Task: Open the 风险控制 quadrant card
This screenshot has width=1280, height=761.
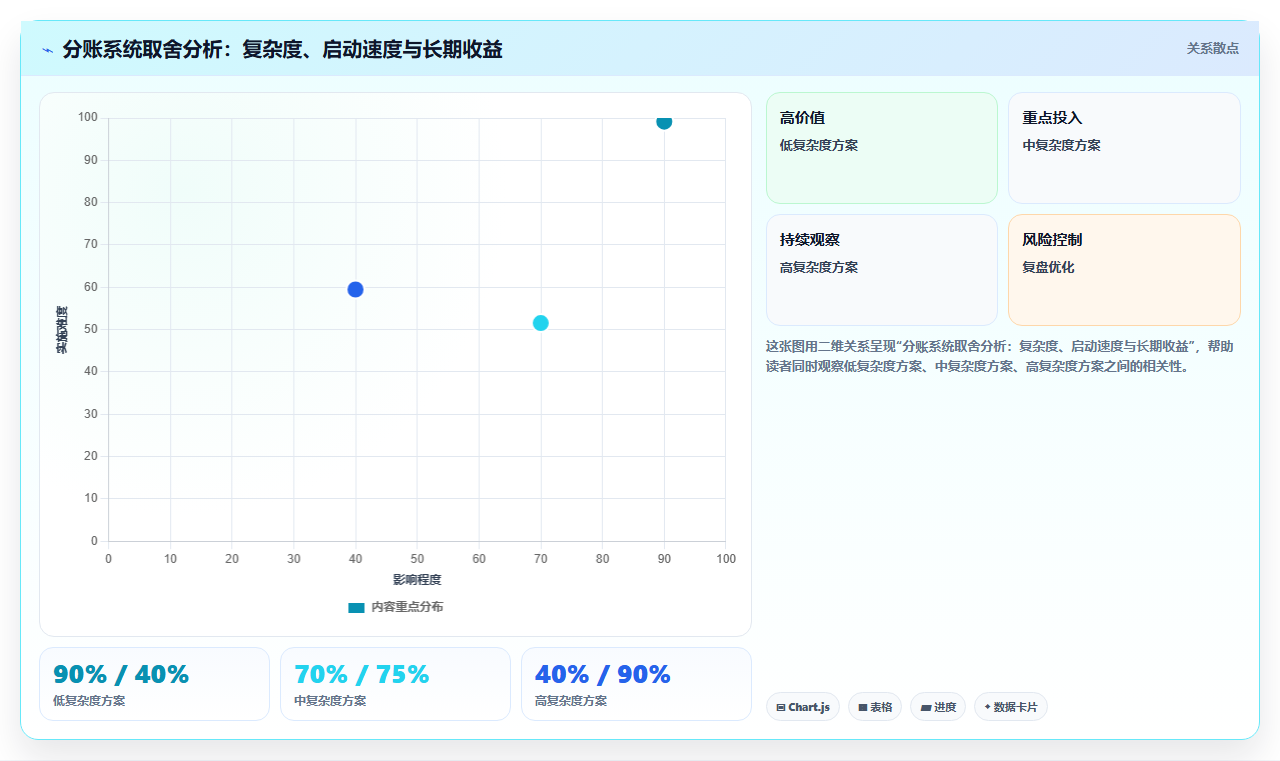Action: 1124,270
